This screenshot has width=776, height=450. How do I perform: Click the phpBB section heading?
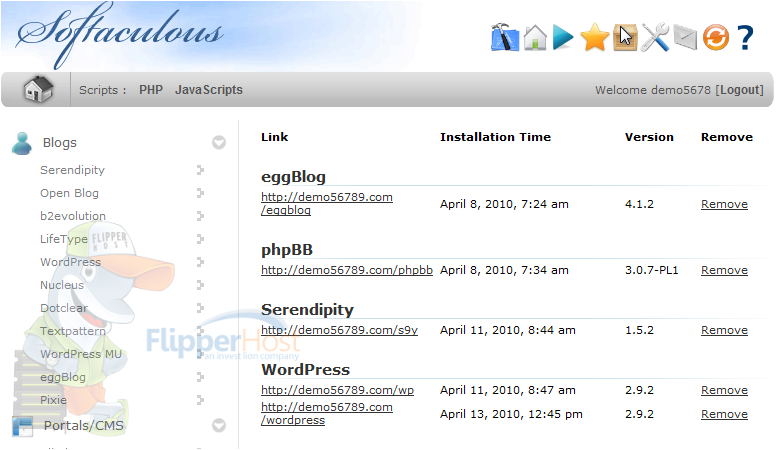click(287, 250)
